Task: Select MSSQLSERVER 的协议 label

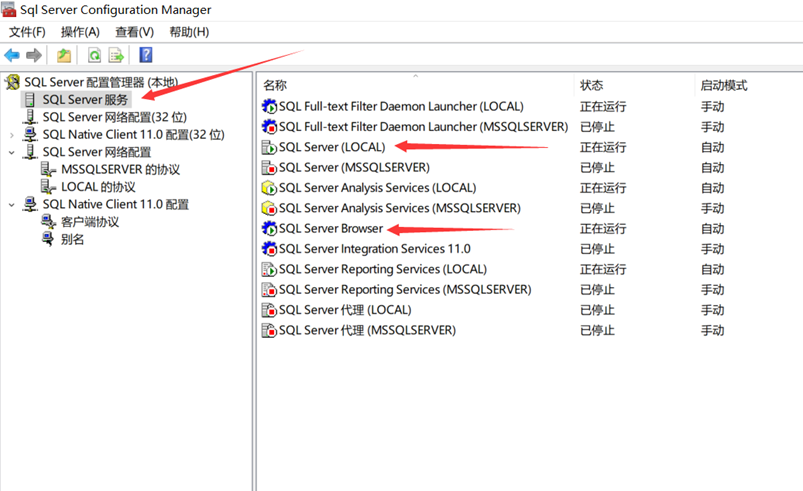Action: pyautogui.click(x=120, y=169)
